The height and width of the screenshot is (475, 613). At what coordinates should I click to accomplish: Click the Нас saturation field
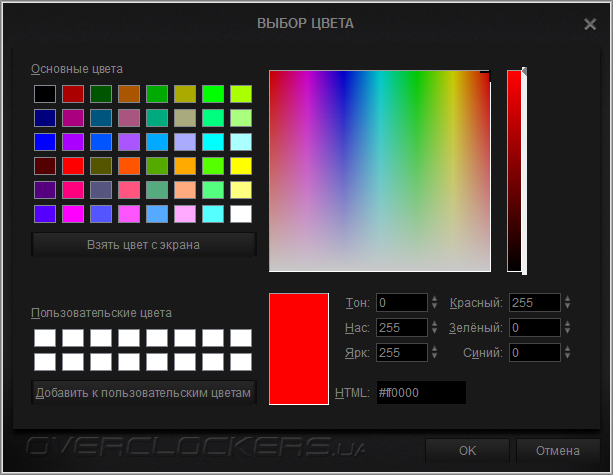tap(401, 328)
